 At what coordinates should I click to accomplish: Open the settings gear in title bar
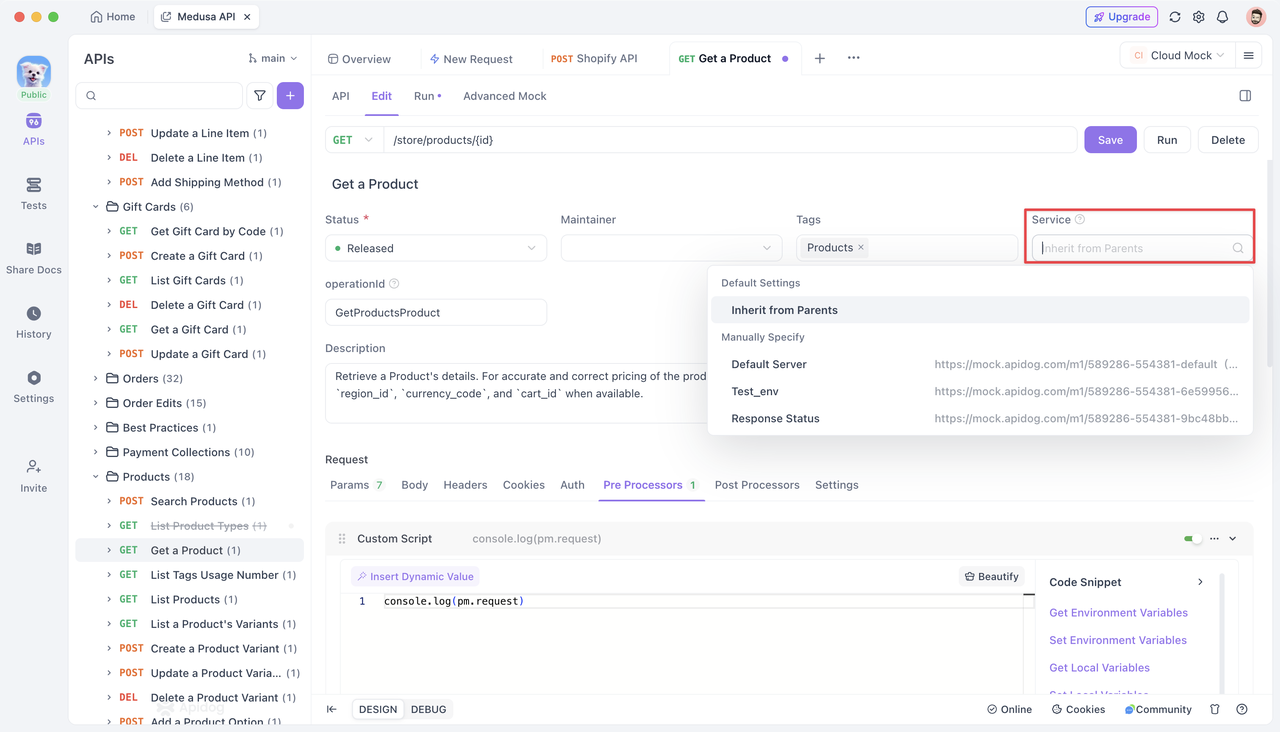coord(1199,17)
